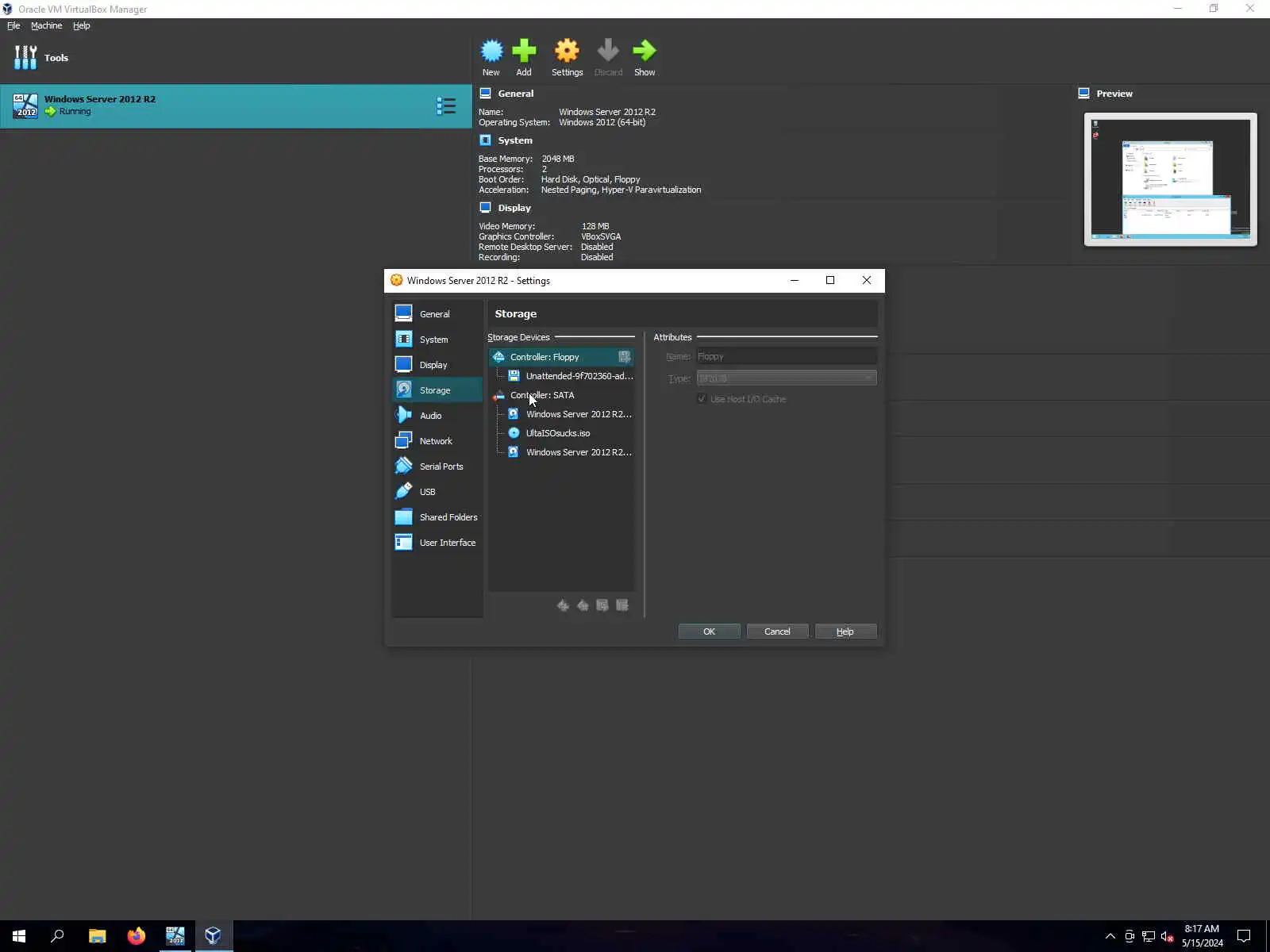The image size is (1270, 952).
Task: Click the VirtualBox cube icon in the taskbar
Action: click(213, 936)
